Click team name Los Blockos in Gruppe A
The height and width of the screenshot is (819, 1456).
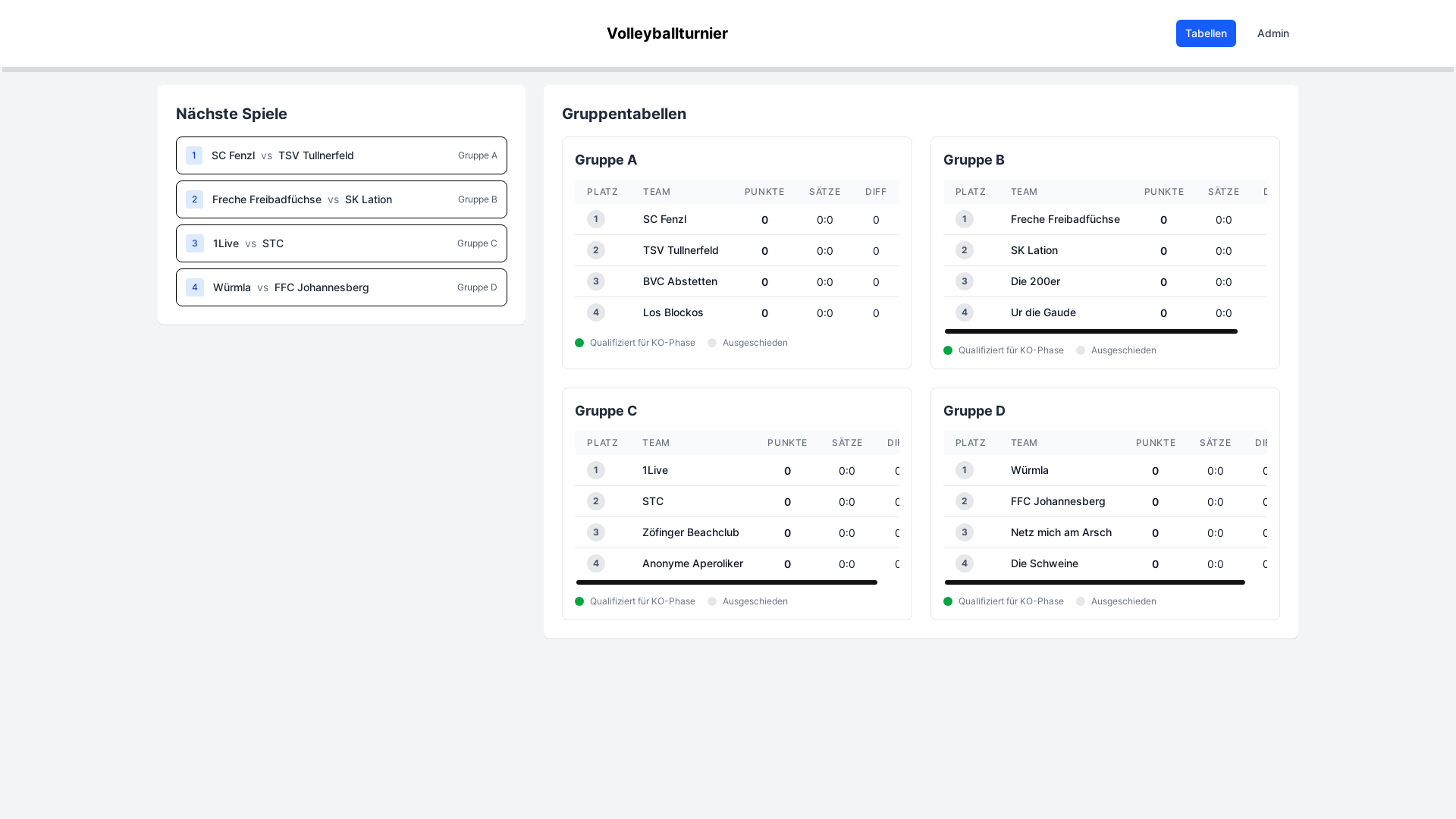click(x=673, y=312)
